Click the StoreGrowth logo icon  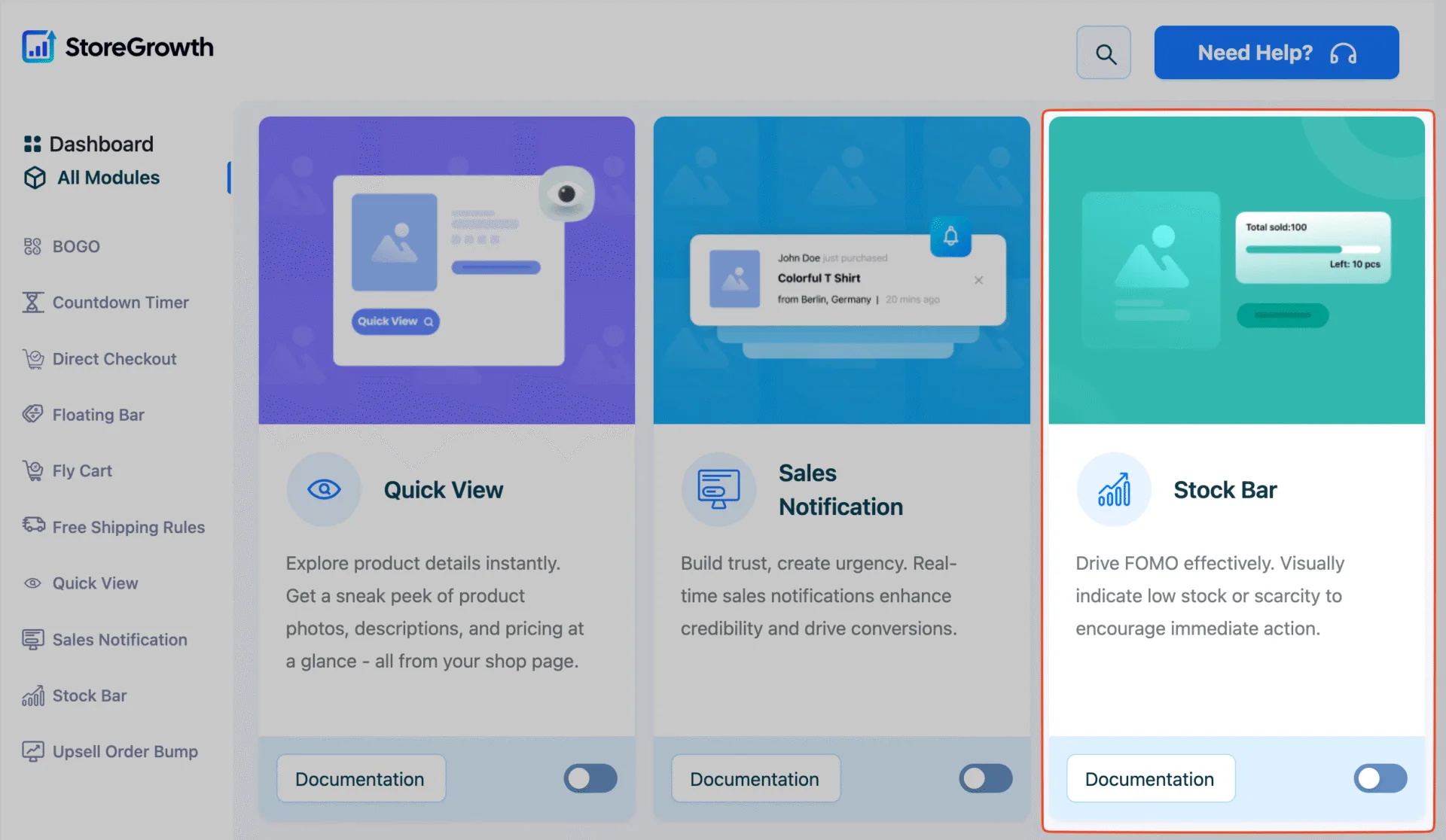tap(38, 47)
